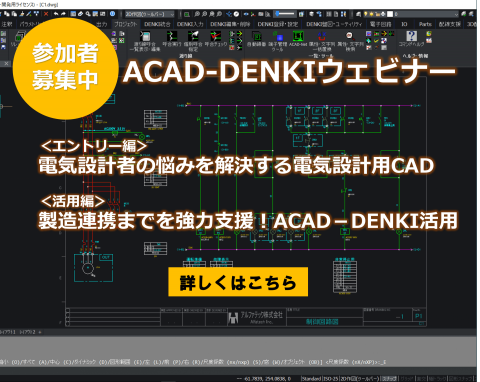
Task: Open the ACAD-tool green icon
Action: tap(298, 36)
